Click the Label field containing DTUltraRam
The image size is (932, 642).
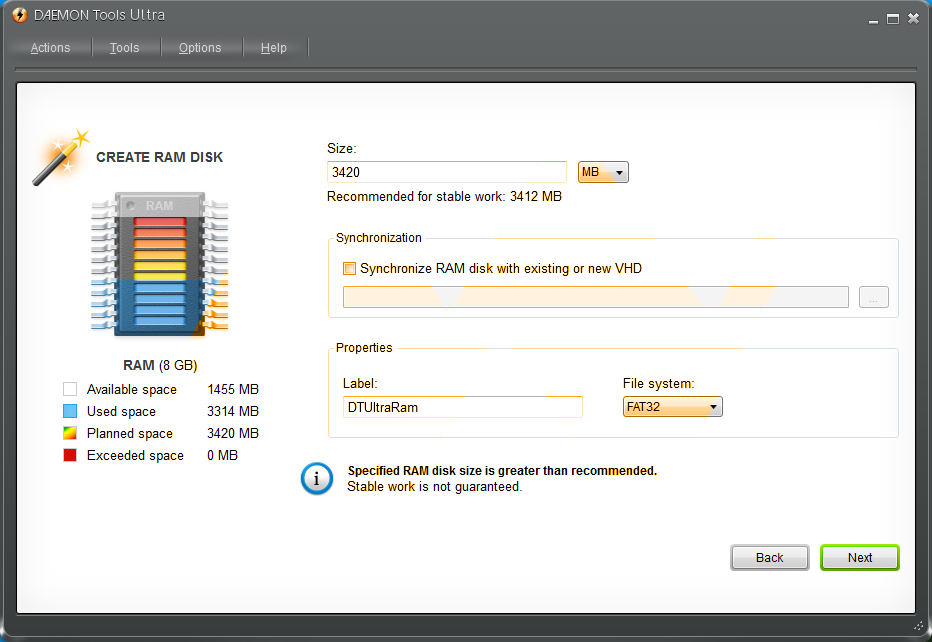pos(462,406)
